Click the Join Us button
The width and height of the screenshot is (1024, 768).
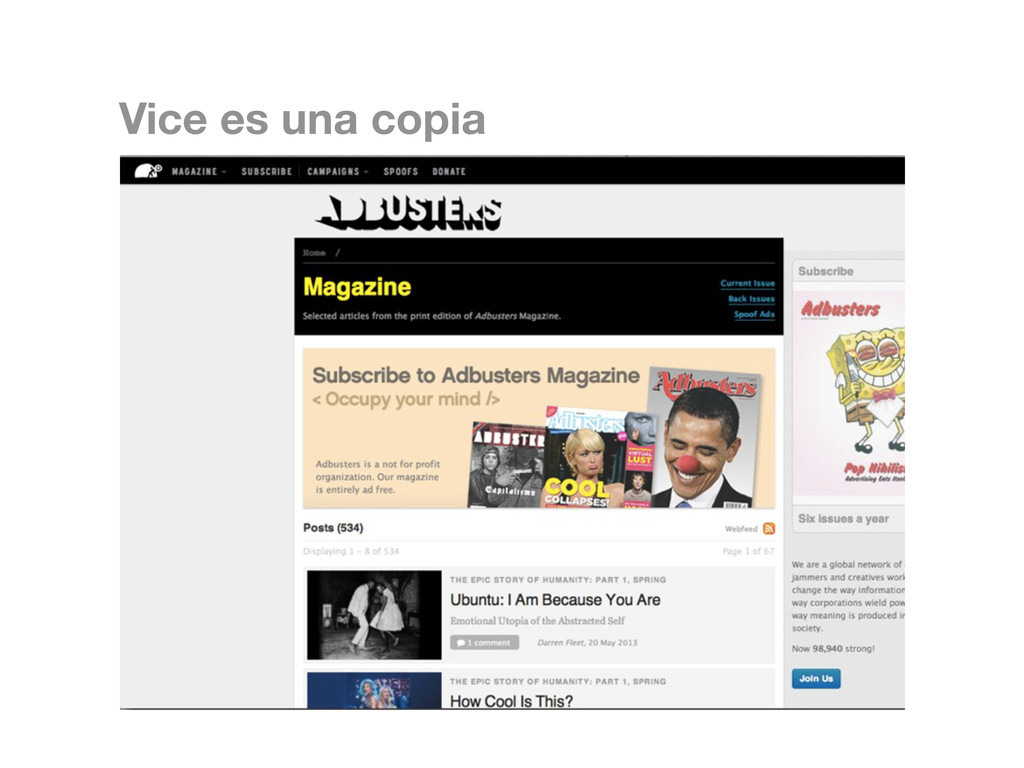[x=816, y=679]
